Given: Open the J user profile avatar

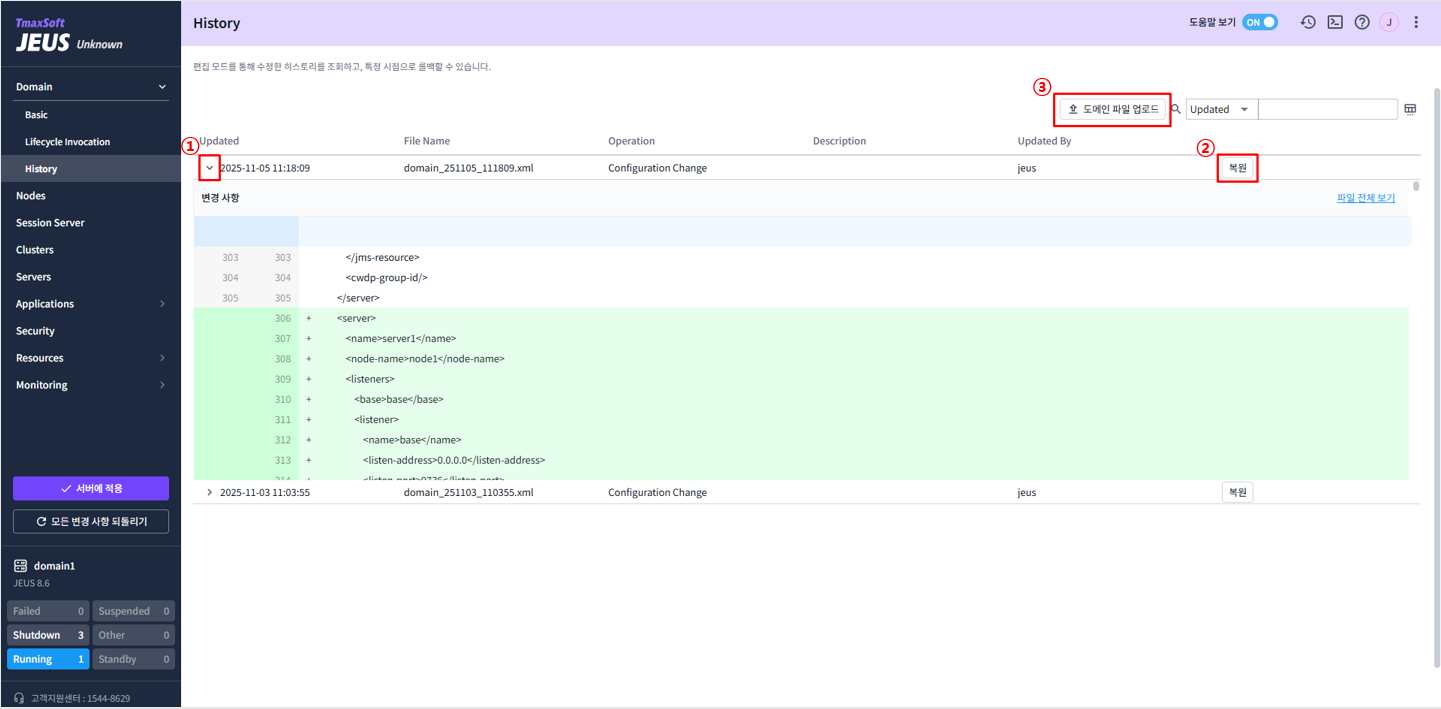Looking at the screenshot, I should click(x=1389, y=21).
